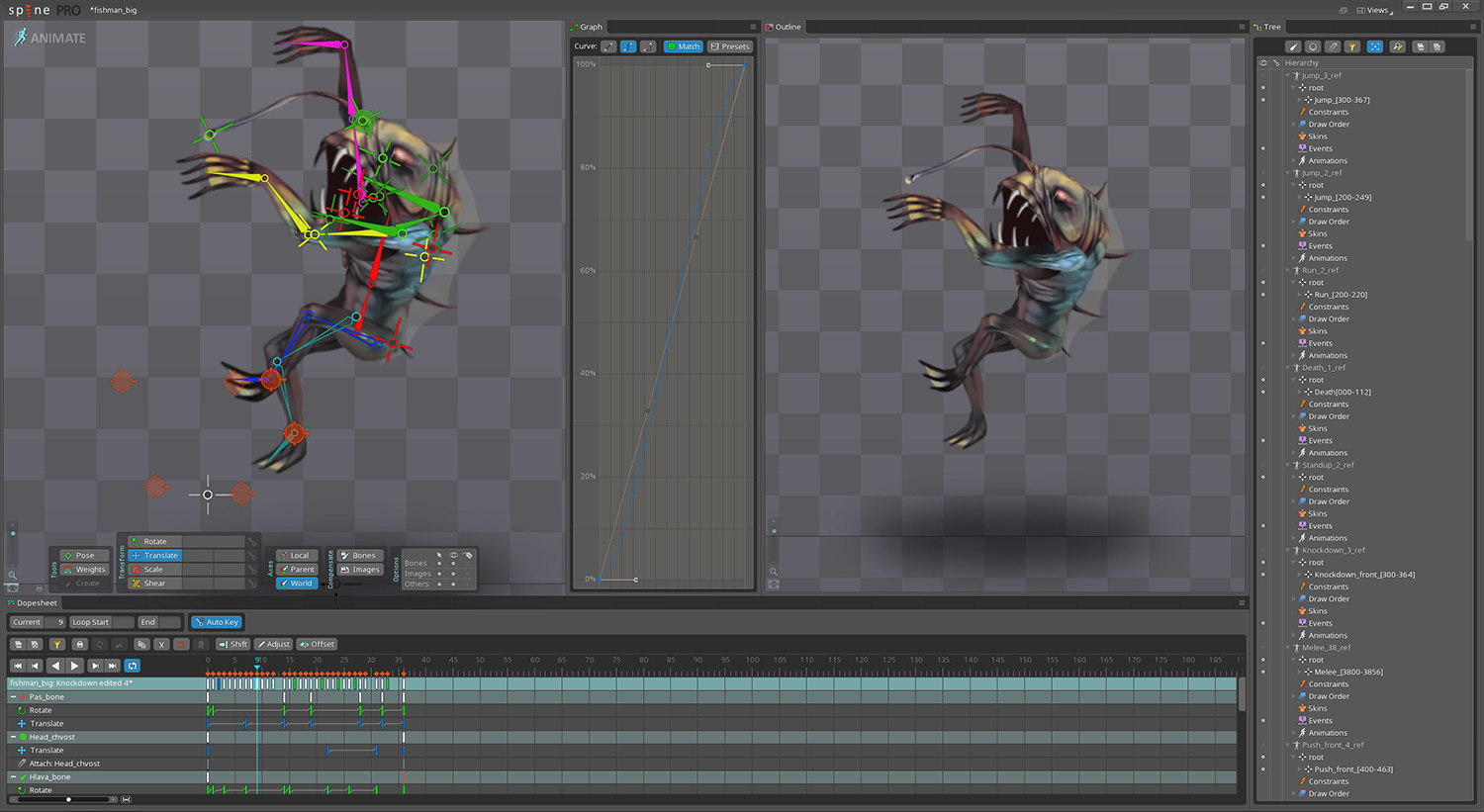Screen dimensions: 1484x812
Task: Enable Local axes mode
Action: (x=295, y=555)
